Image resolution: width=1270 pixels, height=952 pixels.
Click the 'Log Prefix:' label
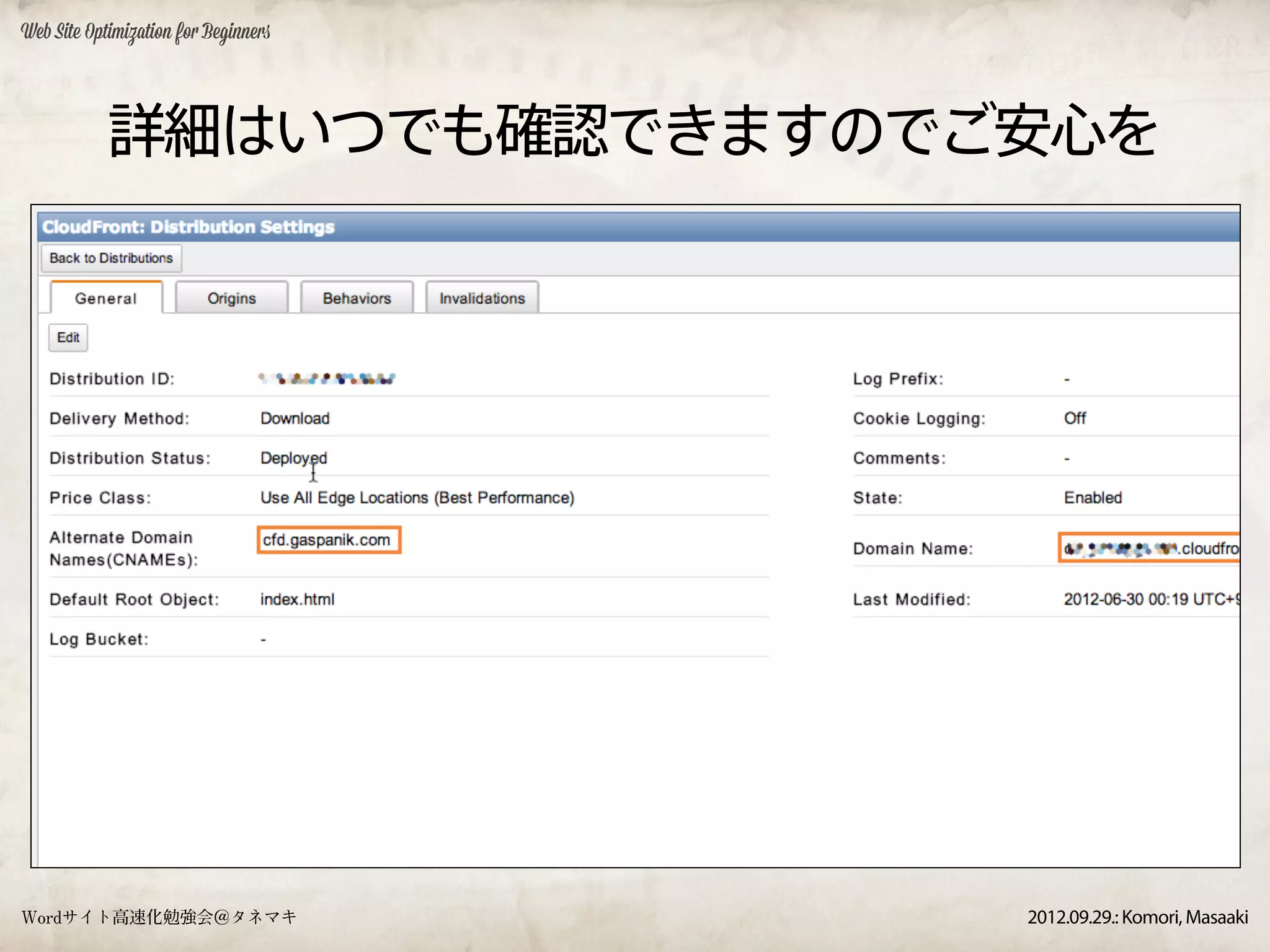pyautogui.click(x=899, y=379)
